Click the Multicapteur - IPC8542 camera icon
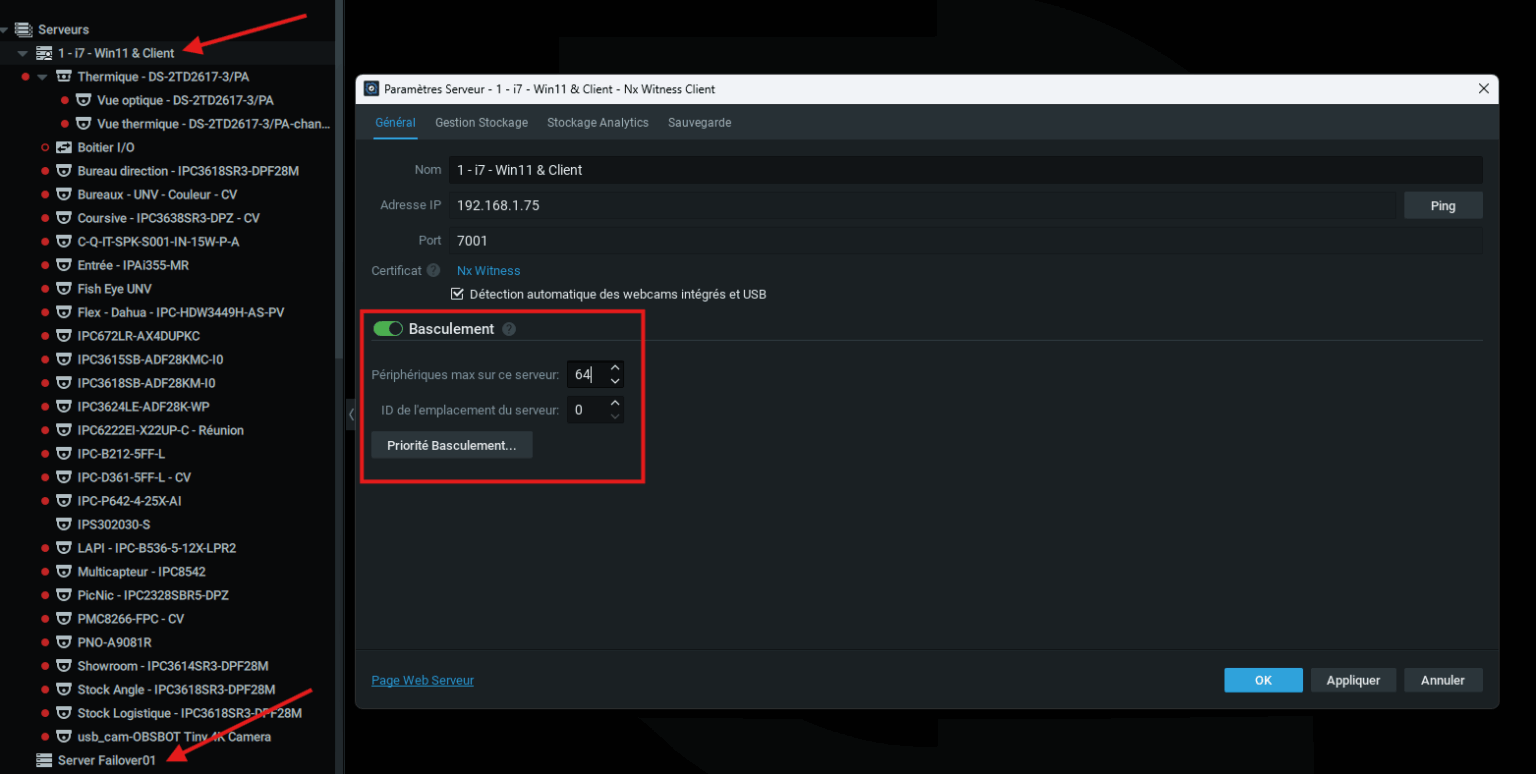Screen dimensions: 1536x774 click(64, 572)
